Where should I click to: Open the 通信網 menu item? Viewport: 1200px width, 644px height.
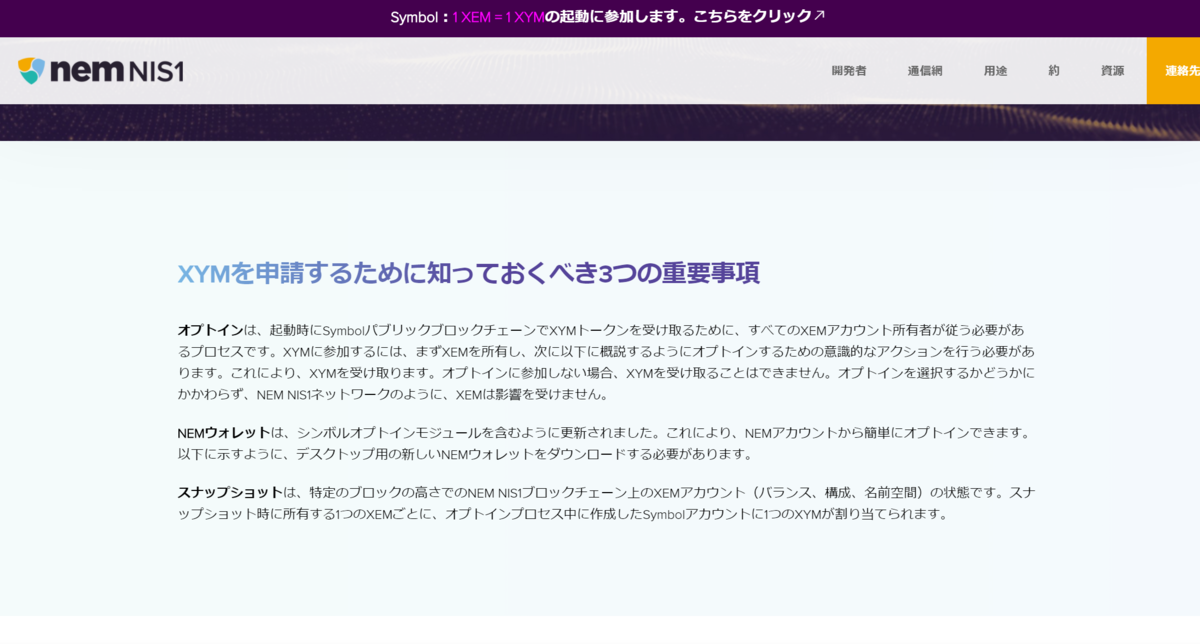coord(925,71)
